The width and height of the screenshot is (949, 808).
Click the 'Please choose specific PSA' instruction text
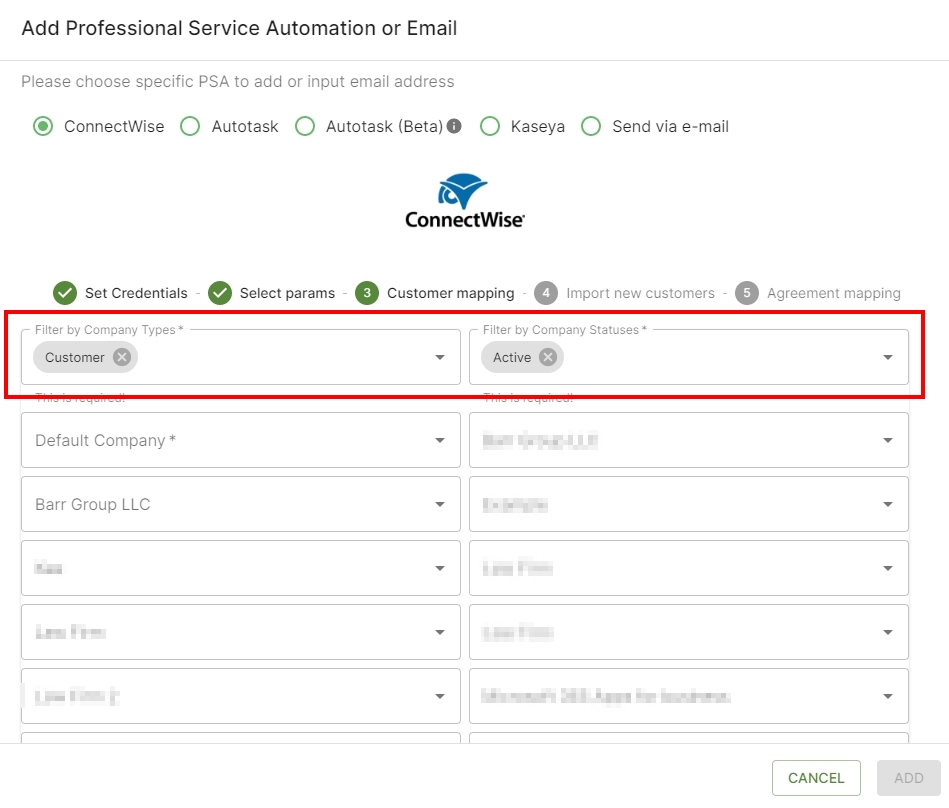pos(238,81)
